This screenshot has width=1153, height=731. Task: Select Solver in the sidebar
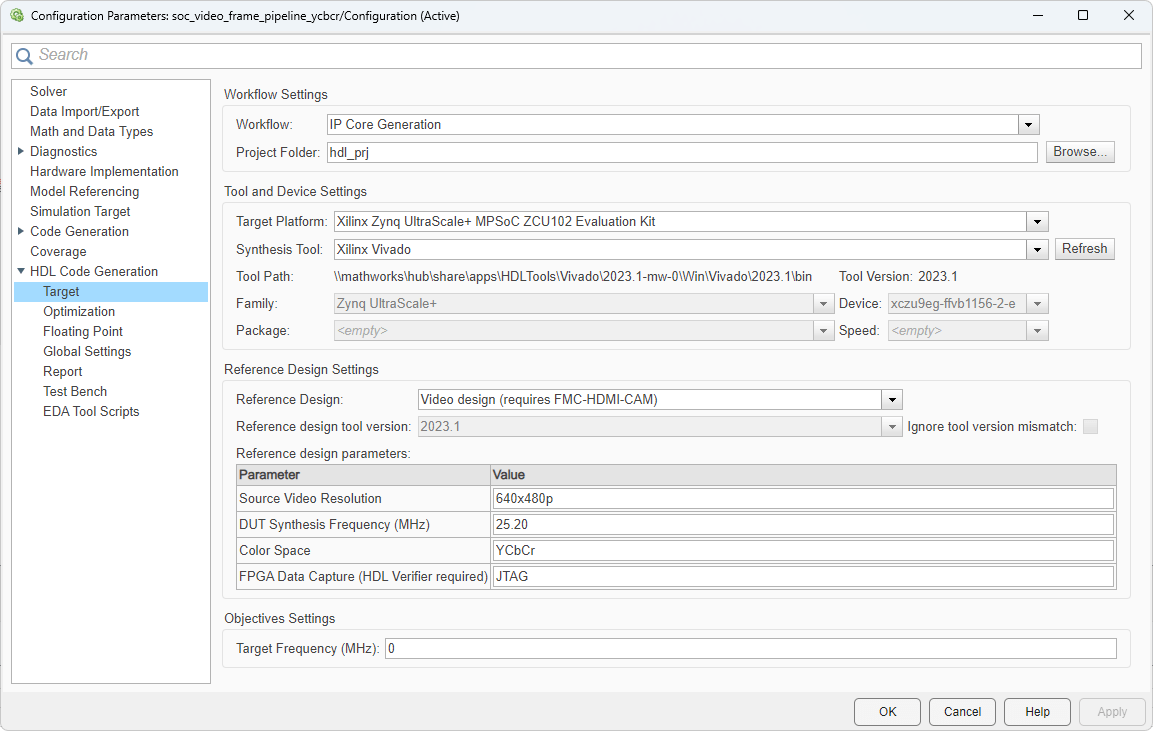pyautogui.click(x=48, y=91)
